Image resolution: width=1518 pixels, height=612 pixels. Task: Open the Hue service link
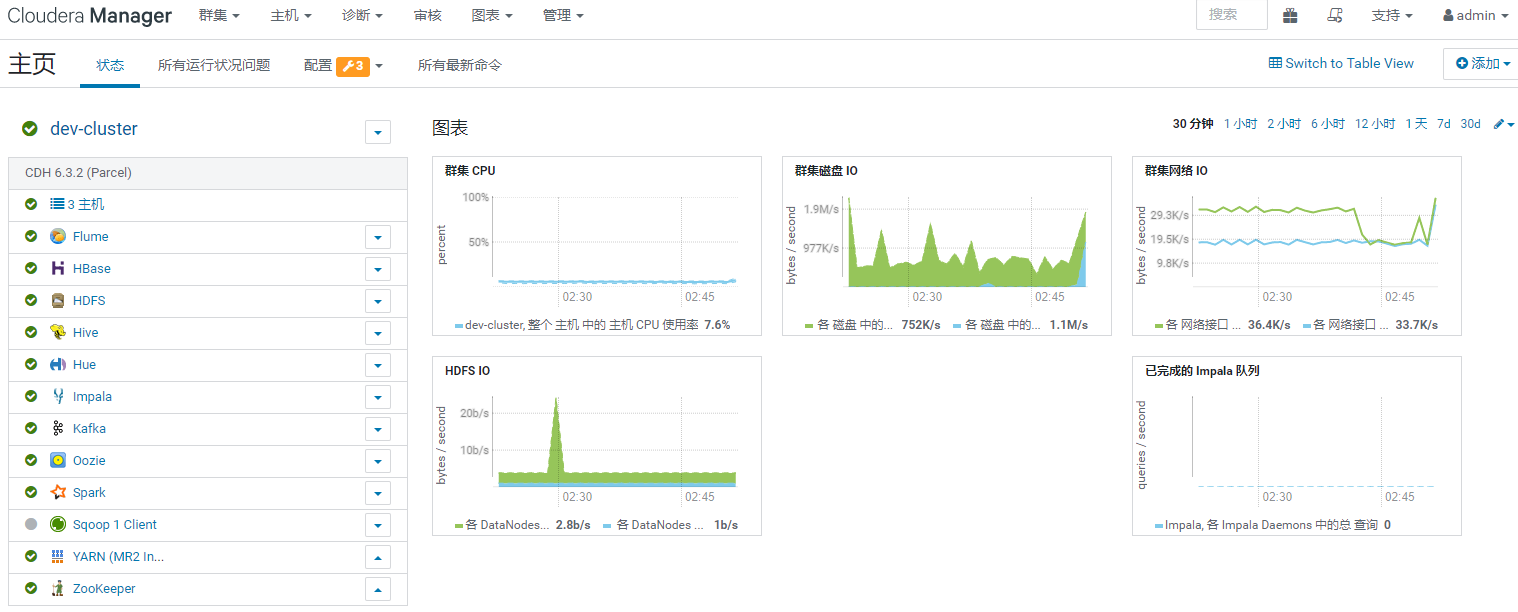pos(84,365)
